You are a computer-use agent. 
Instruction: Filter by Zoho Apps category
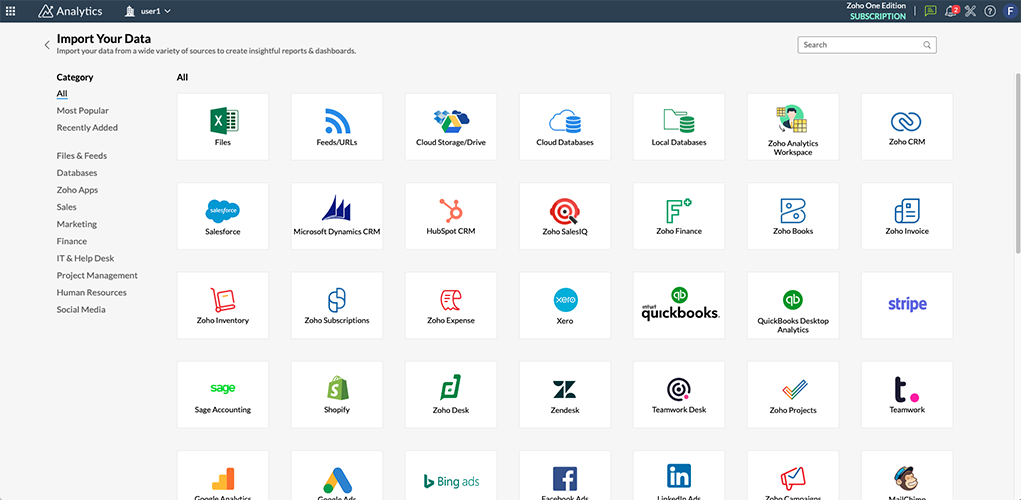(77, 190)
